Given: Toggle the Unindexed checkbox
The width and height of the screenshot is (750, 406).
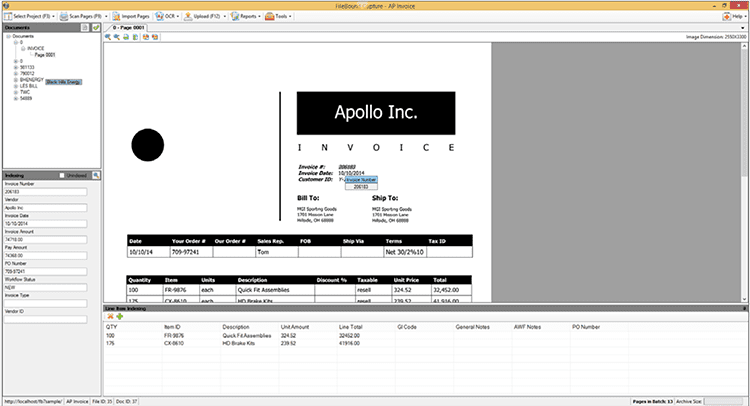Looking at the screenshot, I should click(62, 174).
